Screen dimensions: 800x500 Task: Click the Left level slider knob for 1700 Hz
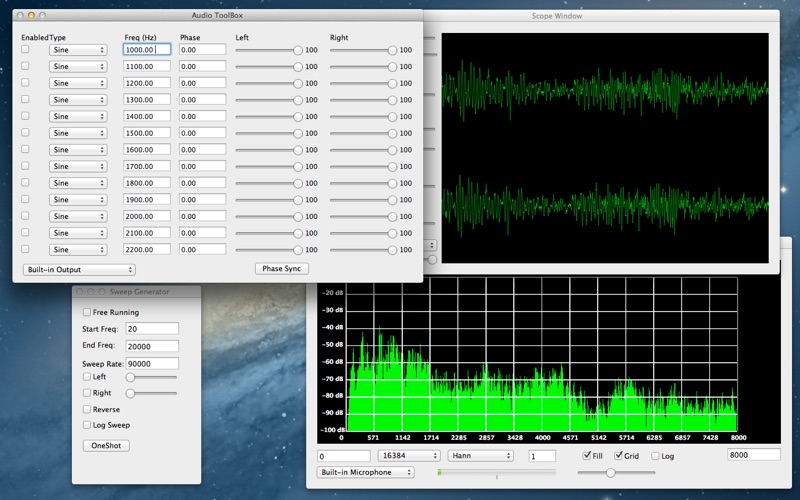(298, 166)
